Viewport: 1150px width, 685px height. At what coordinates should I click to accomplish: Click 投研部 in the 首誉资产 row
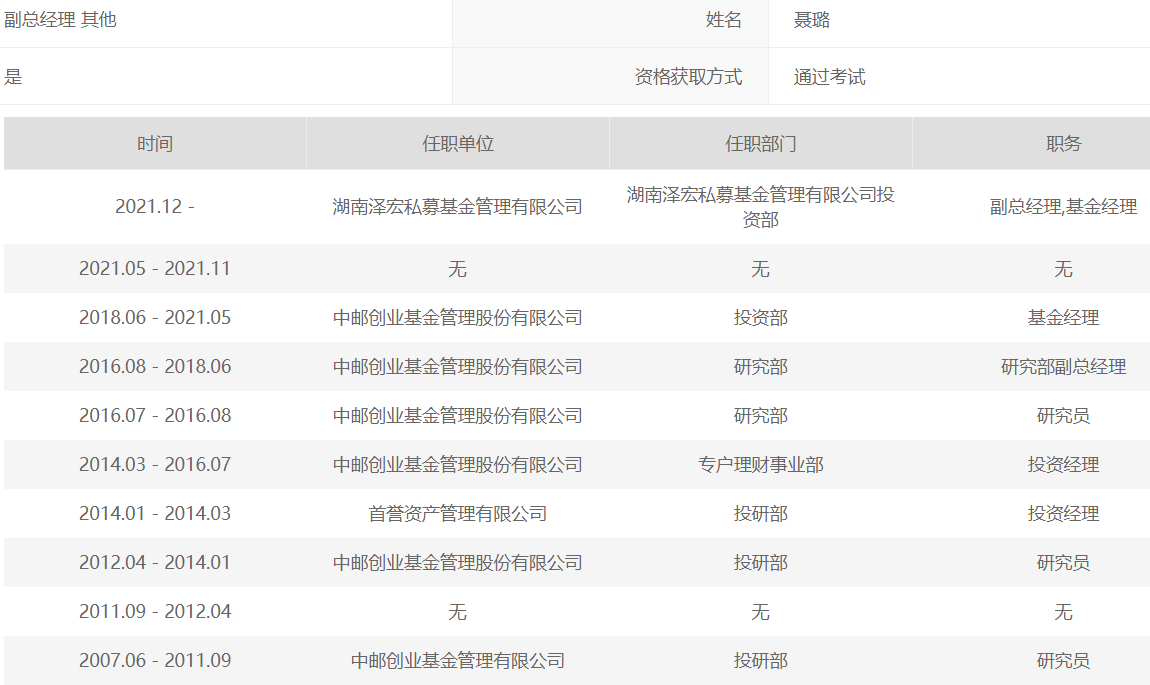click(761, 513)
